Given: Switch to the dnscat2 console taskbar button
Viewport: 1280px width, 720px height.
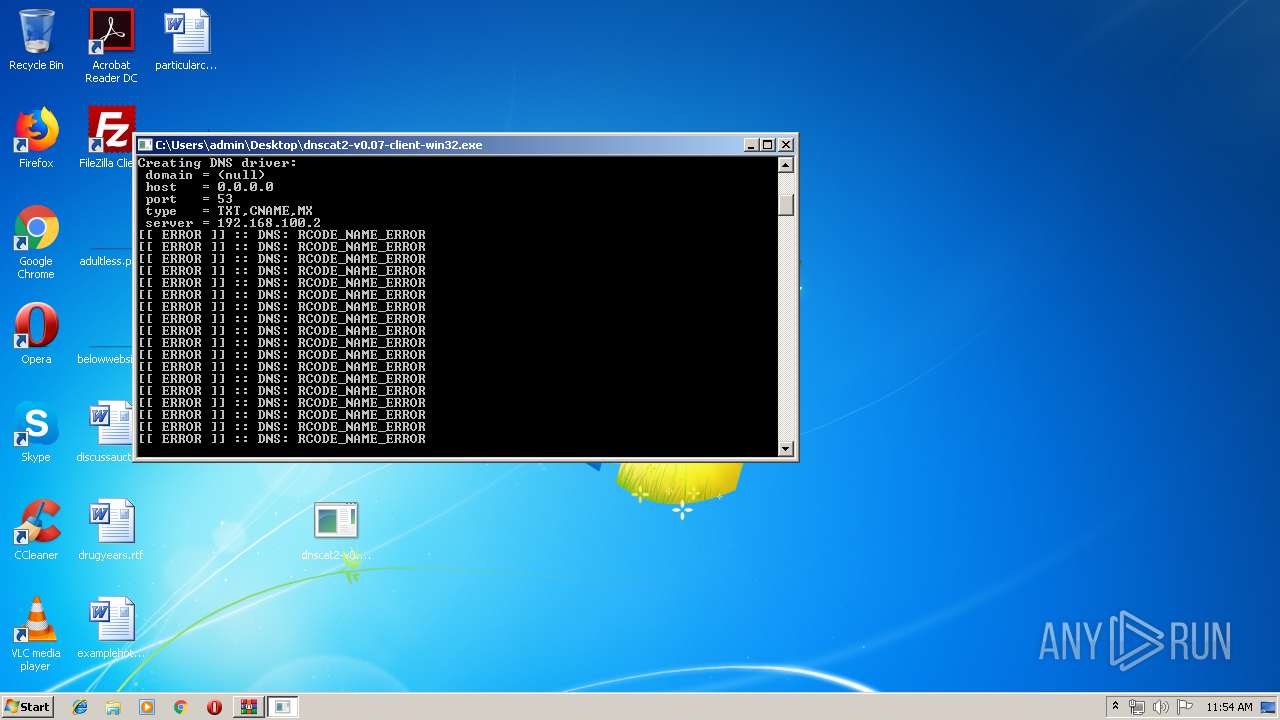Looking at the screenshot, I should point(283,707).
